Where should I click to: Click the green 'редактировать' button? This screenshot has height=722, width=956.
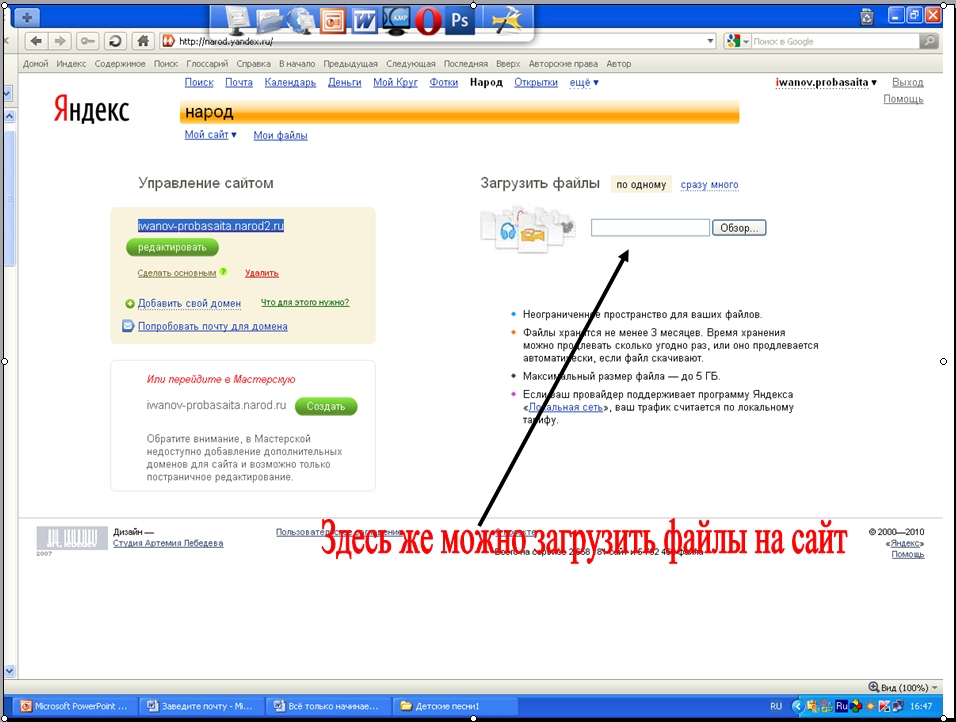(172, 247)
